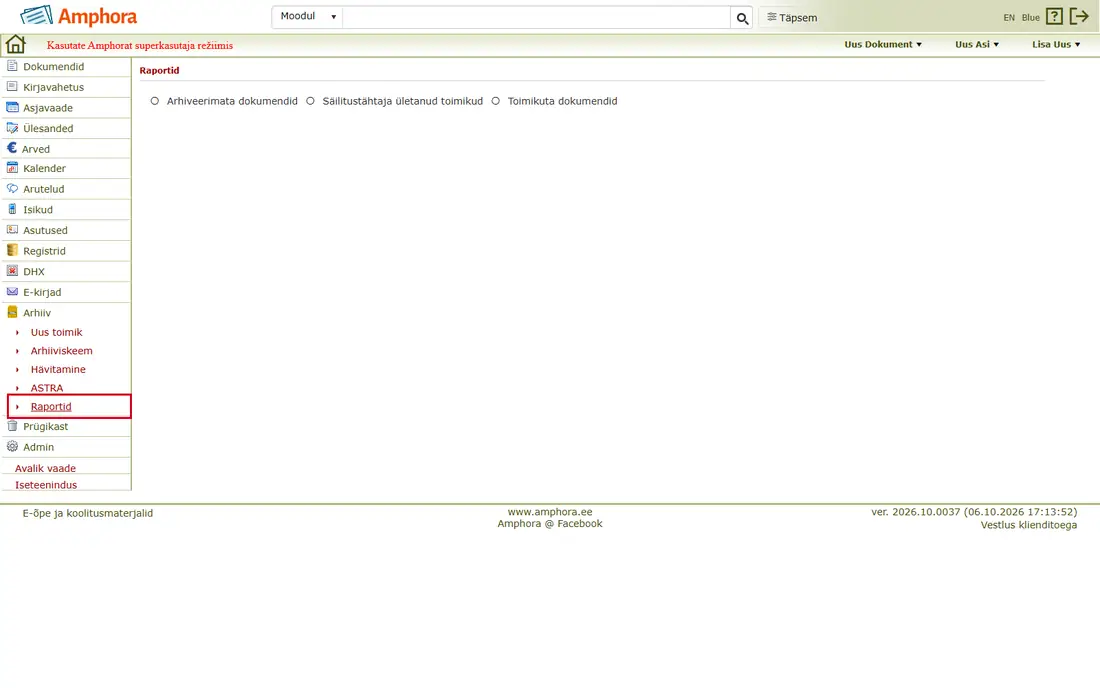Open the Lisa Uus dropdown menu

[1056, 44]
